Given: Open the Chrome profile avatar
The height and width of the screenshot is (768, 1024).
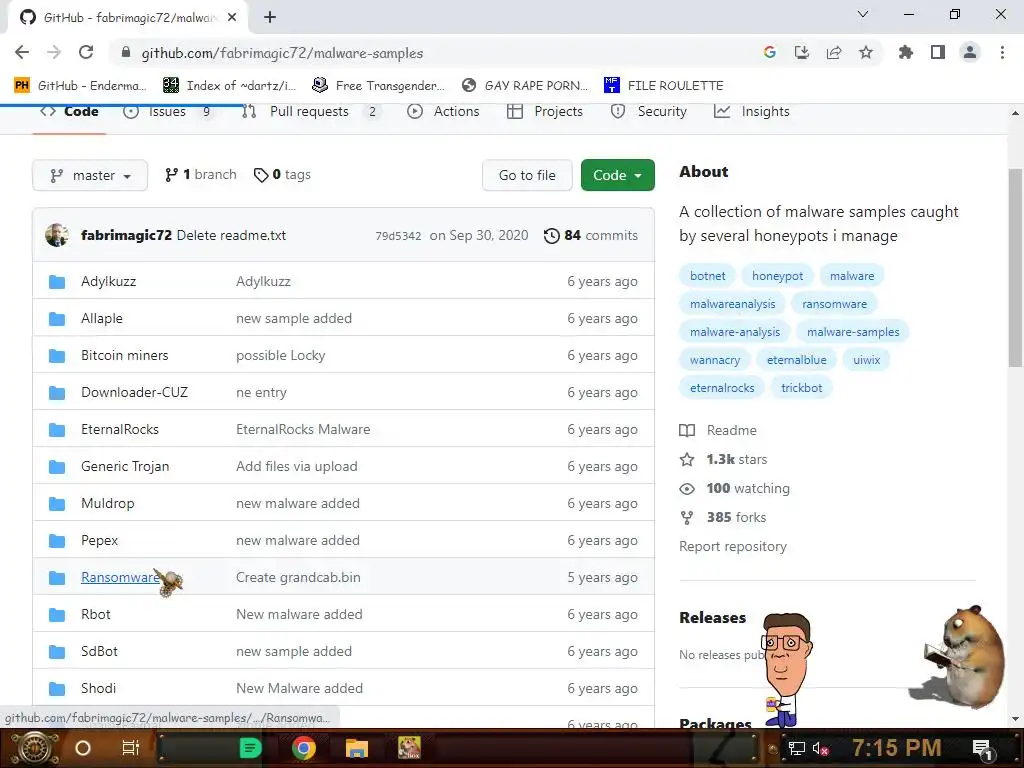Looking at the screenshot, I should [x=970, y=52].
